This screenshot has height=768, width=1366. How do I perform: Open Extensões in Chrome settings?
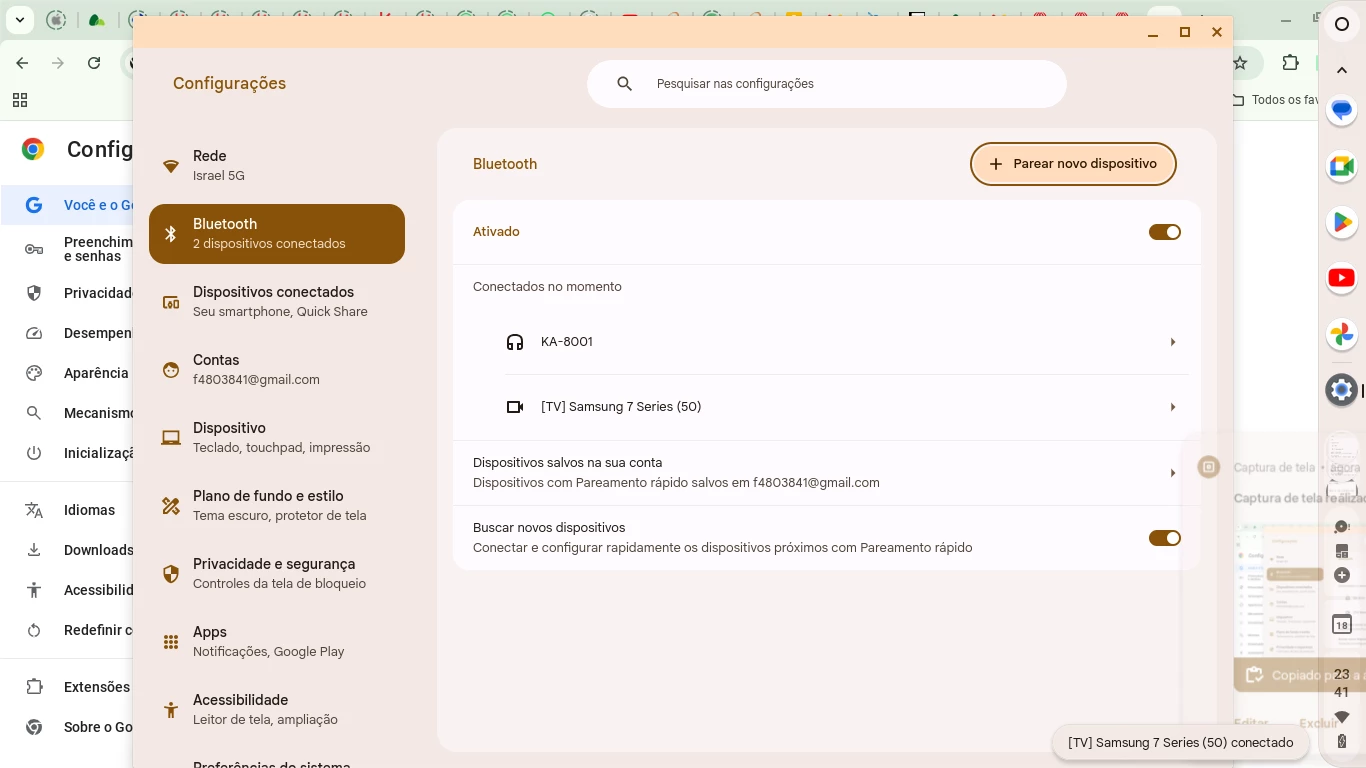[x=68, y=687]
